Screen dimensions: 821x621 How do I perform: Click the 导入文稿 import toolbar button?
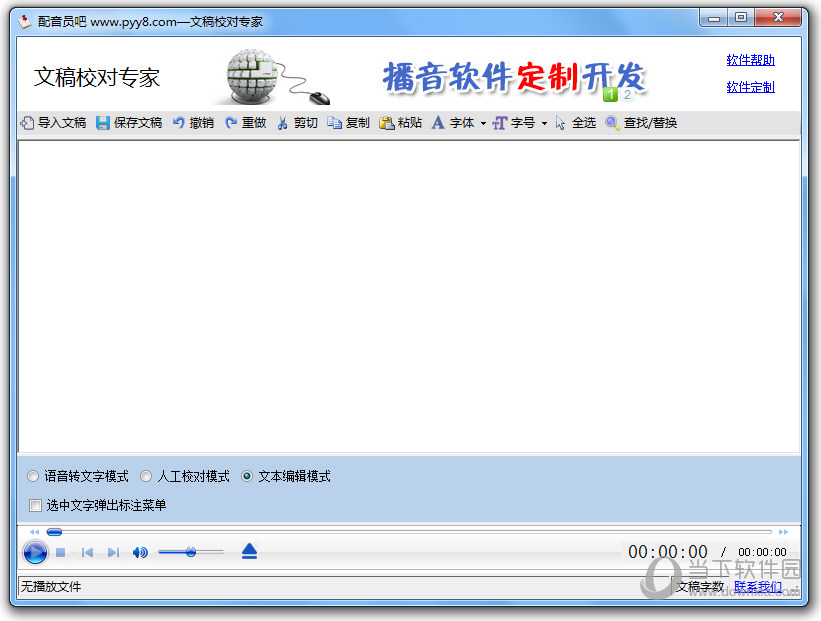point(53,123)
